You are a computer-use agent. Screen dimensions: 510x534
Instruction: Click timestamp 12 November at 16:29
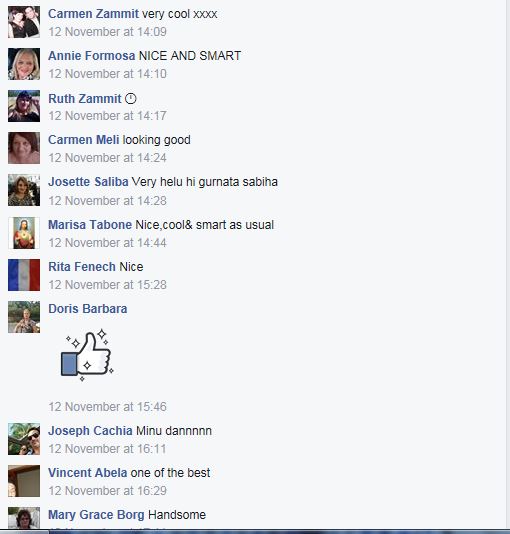(107, 491)
